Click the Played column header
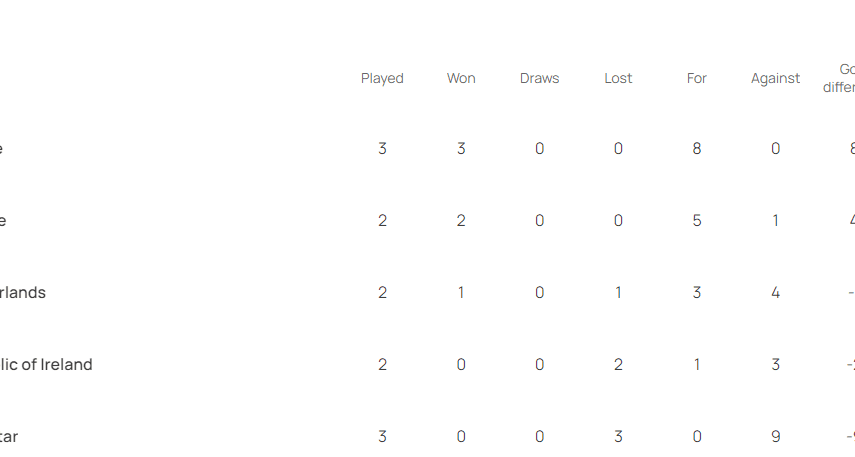Screen dimensions: 855x457 tap(382, 78)
